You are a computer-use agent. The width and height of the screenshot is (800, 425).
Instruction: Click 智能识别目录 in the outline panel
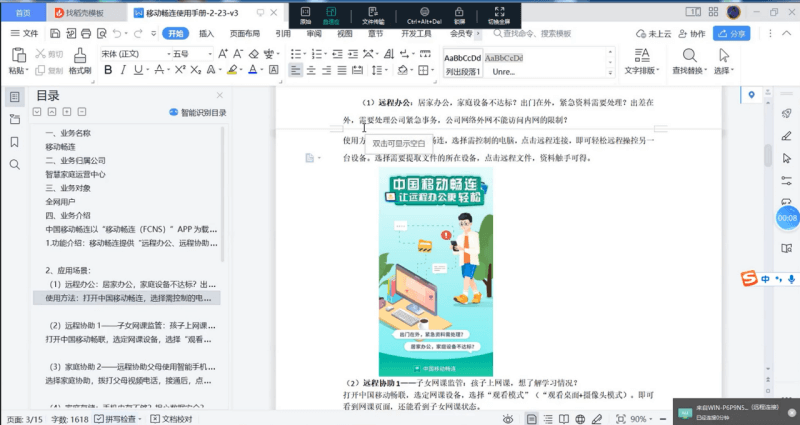[x=197, y=113]
